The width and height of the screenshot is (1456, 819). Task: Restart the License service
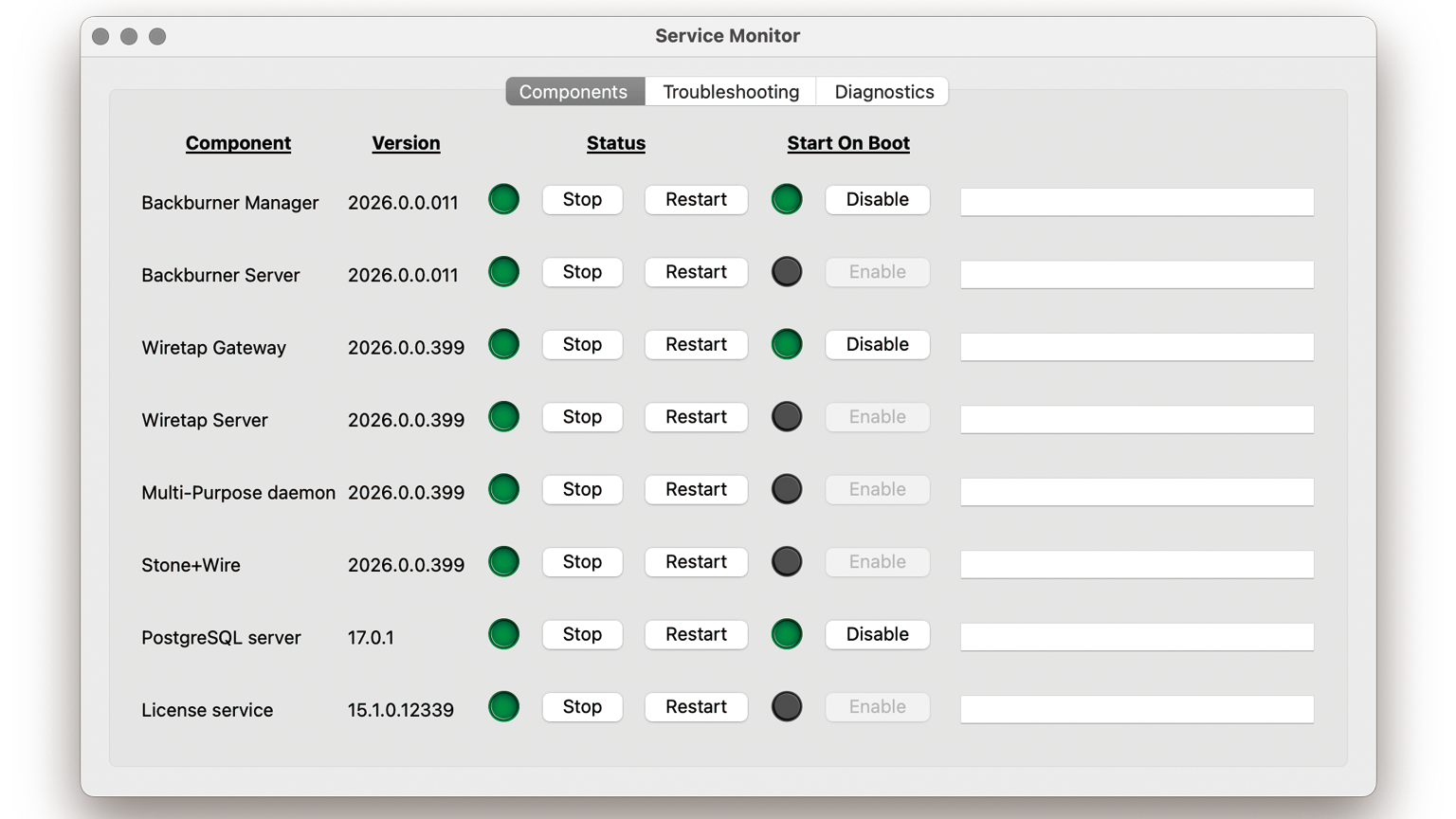[696, 707]
